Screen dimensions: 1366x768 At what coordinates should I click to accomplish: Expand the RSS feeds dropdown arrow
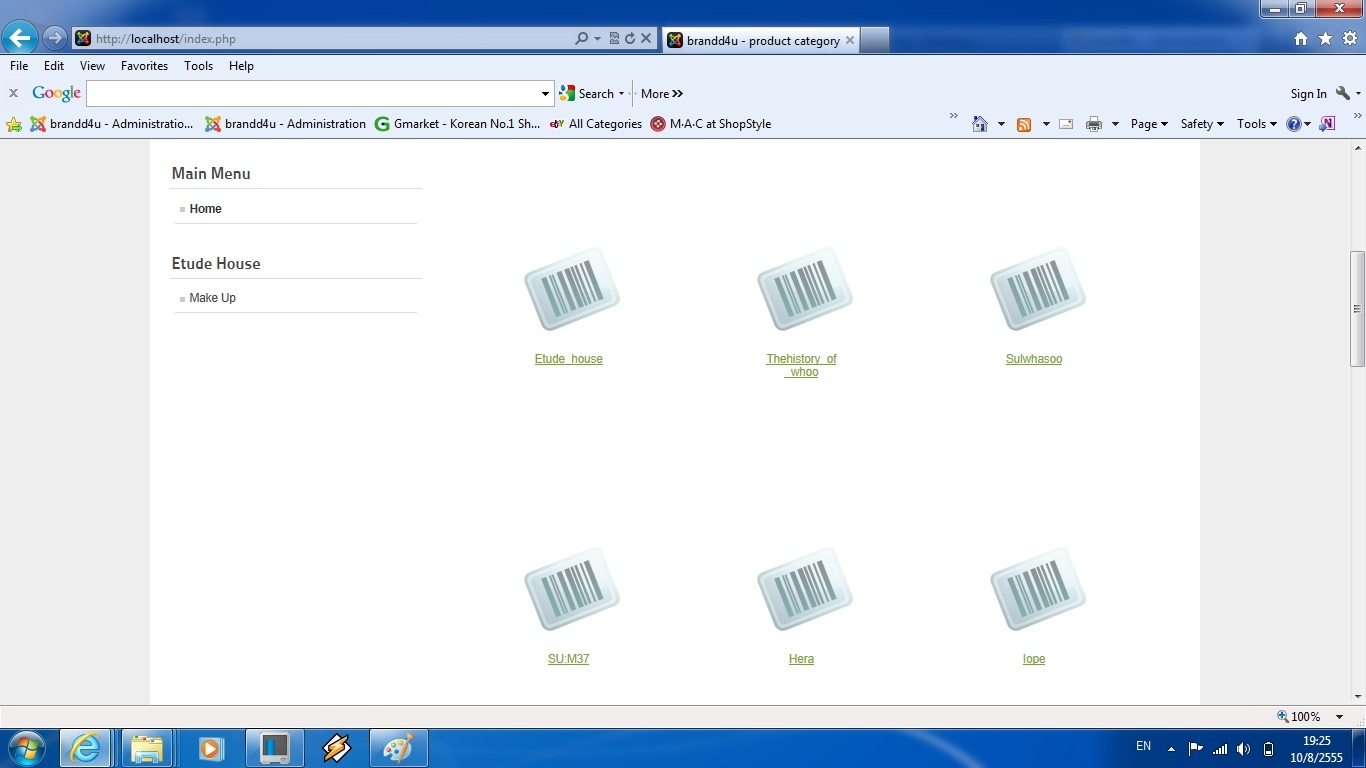click(x=1046, y=124)
